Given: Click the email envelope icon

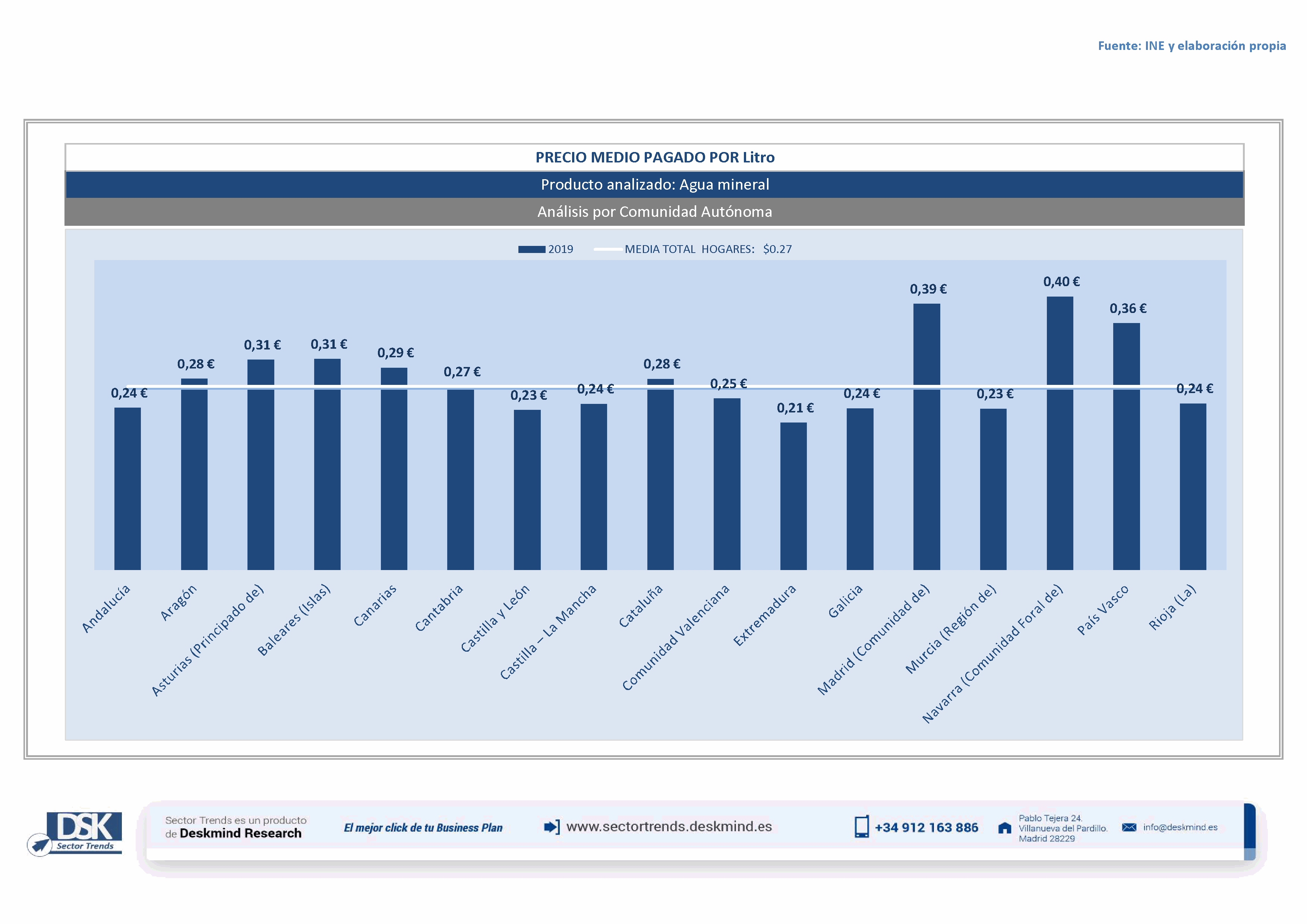Looking at the screenshot, I should coord(1129,827).
